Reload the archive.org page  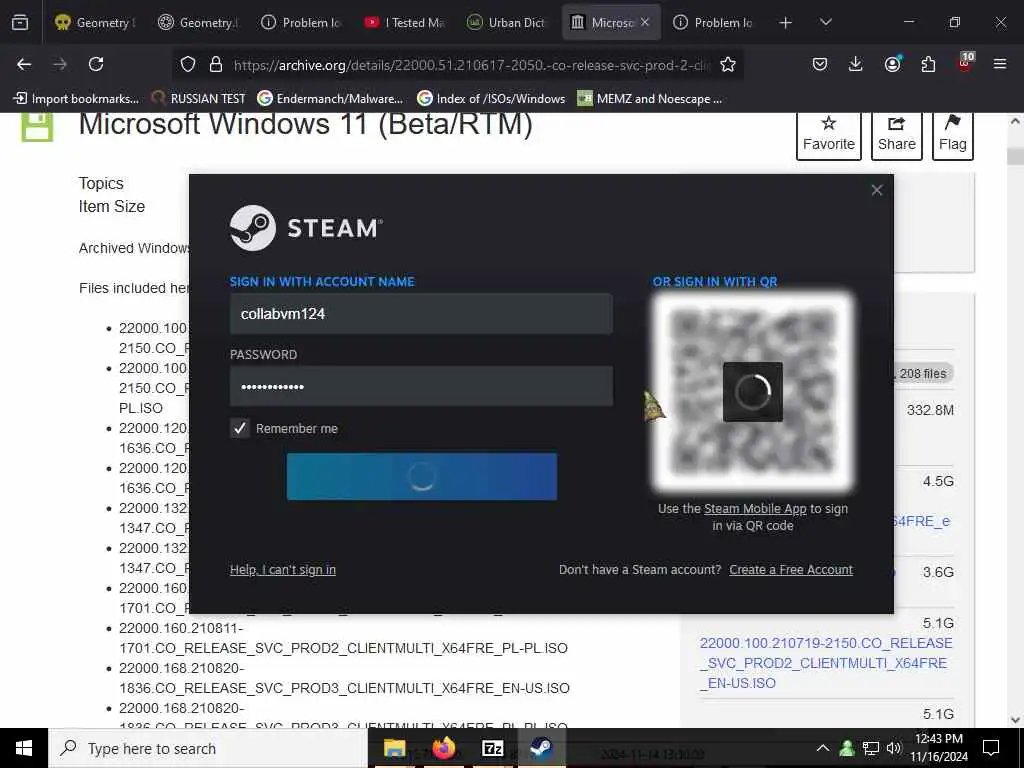[x=96, y=64]
